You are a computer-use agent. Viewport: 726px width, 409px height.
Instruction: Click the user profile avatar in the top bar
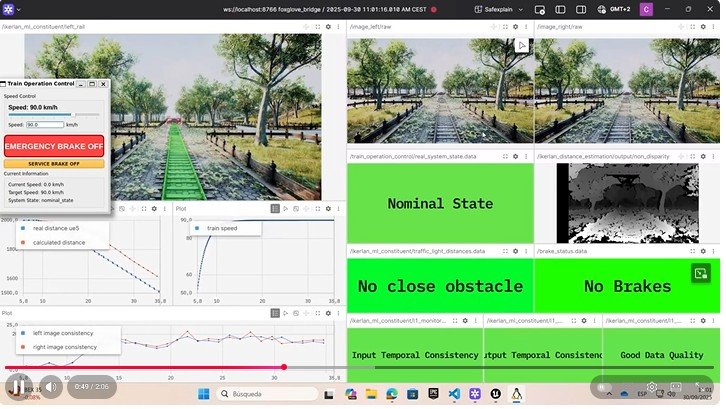click(x=704, y=9)
